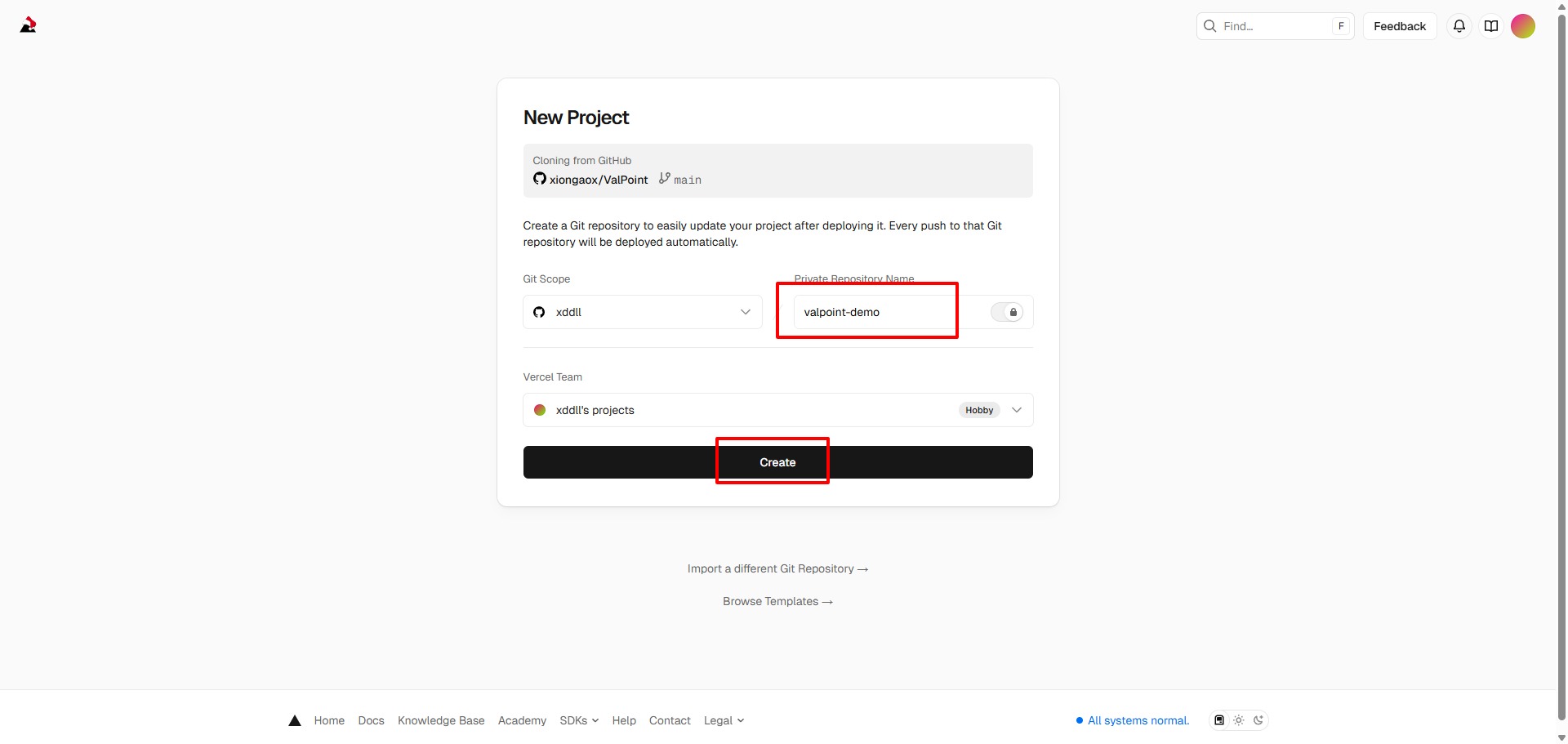The image size is (1568, 744).
Task: Select the system theme icon
Action: [1219, 720]
